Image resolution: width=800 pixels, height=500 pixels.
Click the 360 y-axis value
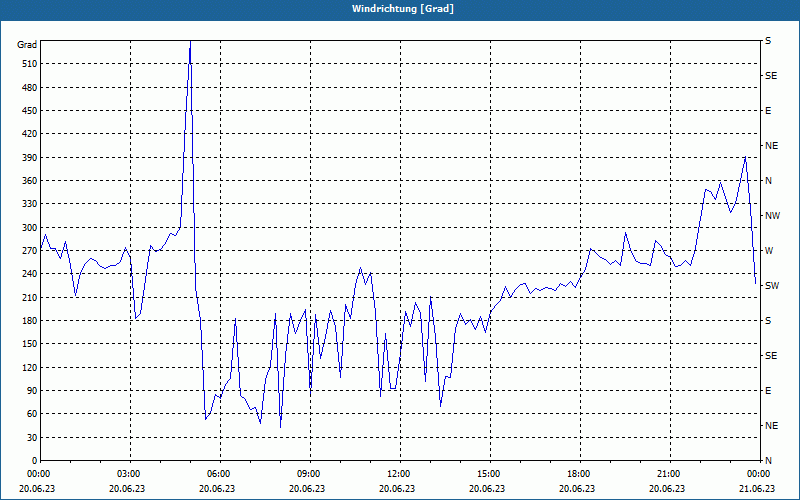tap(30, 181)
